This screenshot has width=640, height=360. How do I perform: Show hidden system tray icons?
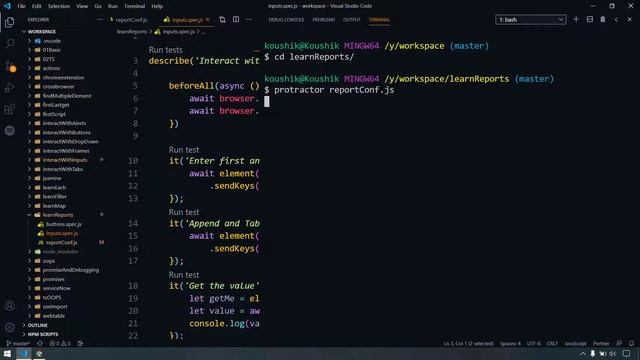point(583,353)
